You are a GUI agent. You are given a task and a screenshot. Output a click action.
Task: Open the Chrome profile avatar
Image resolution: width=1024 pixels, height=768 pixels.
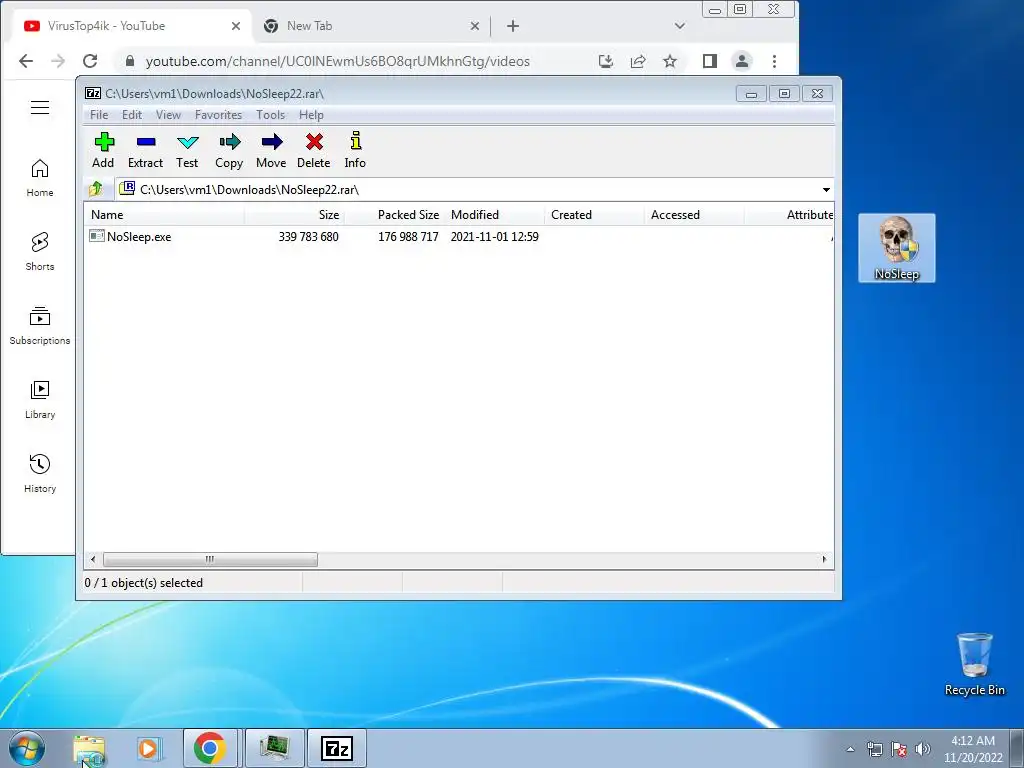(742, 61)
